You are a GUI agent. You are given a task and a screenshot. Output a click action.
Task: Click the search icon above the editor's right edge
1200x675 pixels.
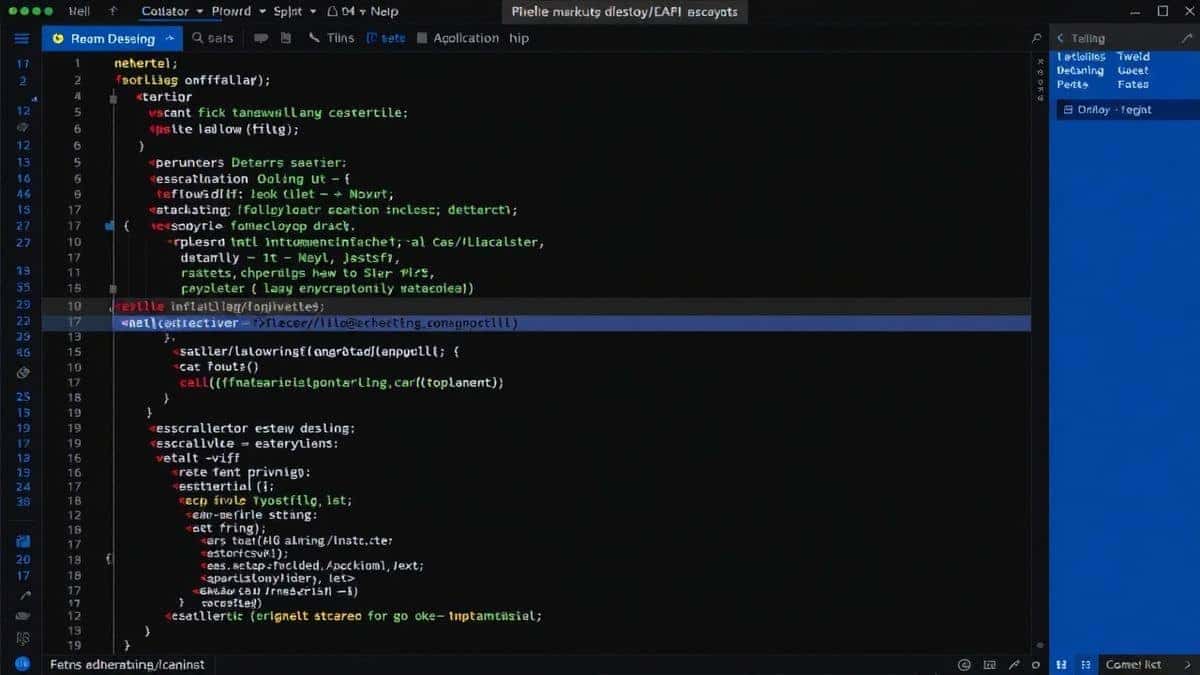[x=1036, y=38]
